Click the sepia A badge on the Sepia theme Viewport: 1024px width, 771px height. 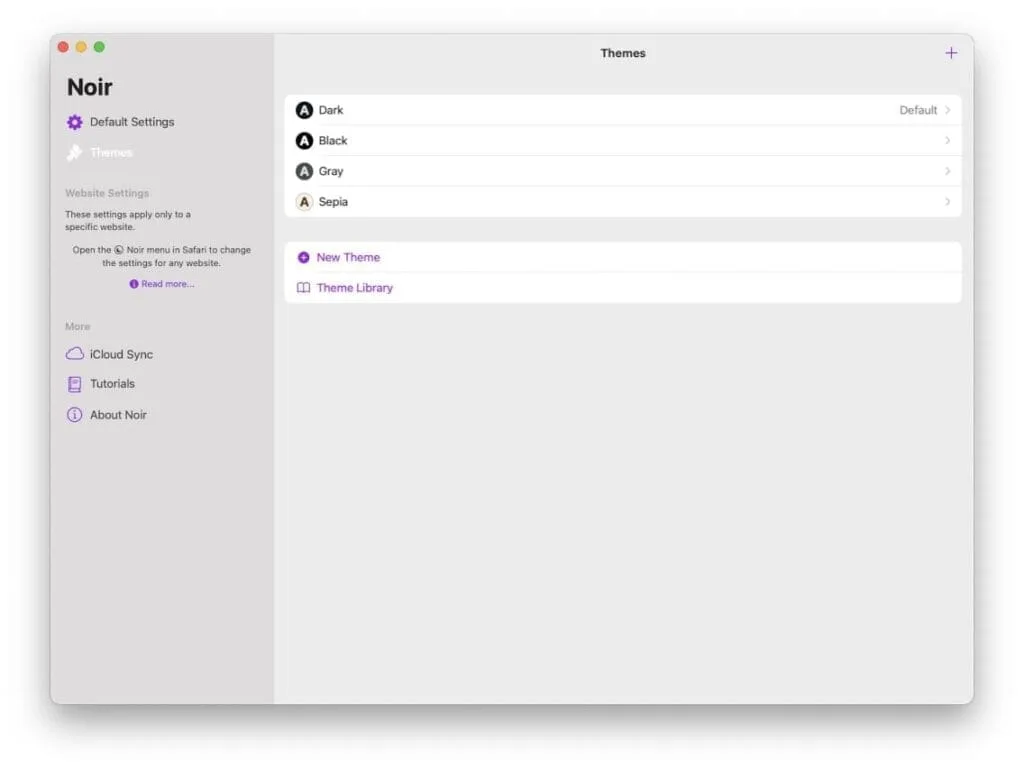304,201
